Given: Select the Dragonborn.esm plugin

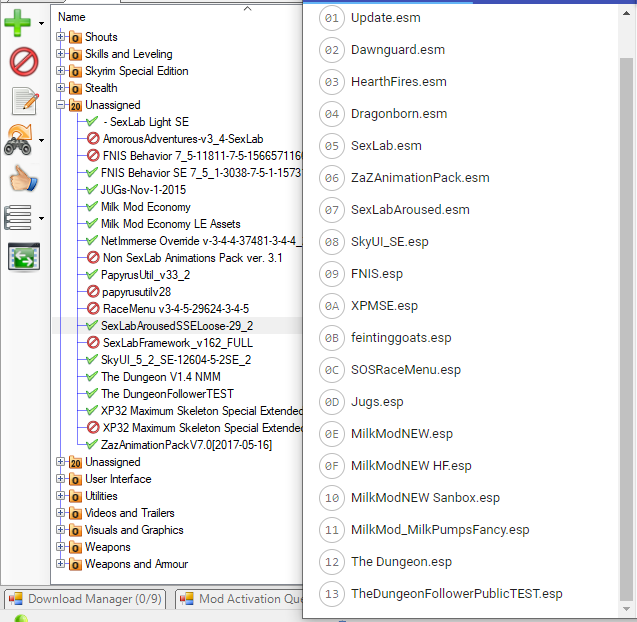Looking at the screenshot, I should (399, 114).
